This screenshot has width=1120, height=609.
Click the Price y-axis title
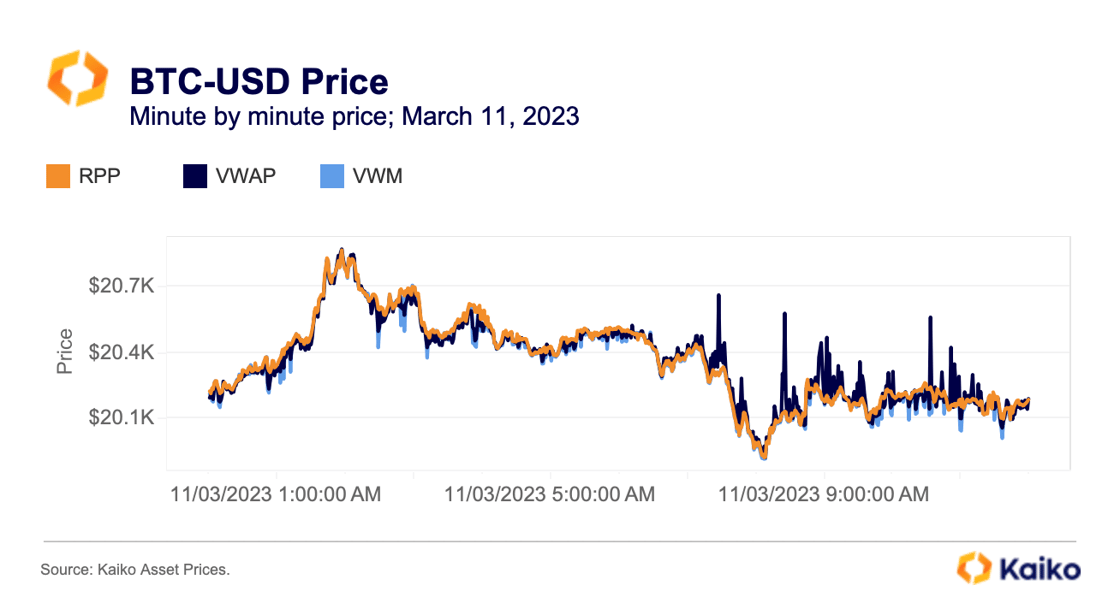[x=66, y=351]
